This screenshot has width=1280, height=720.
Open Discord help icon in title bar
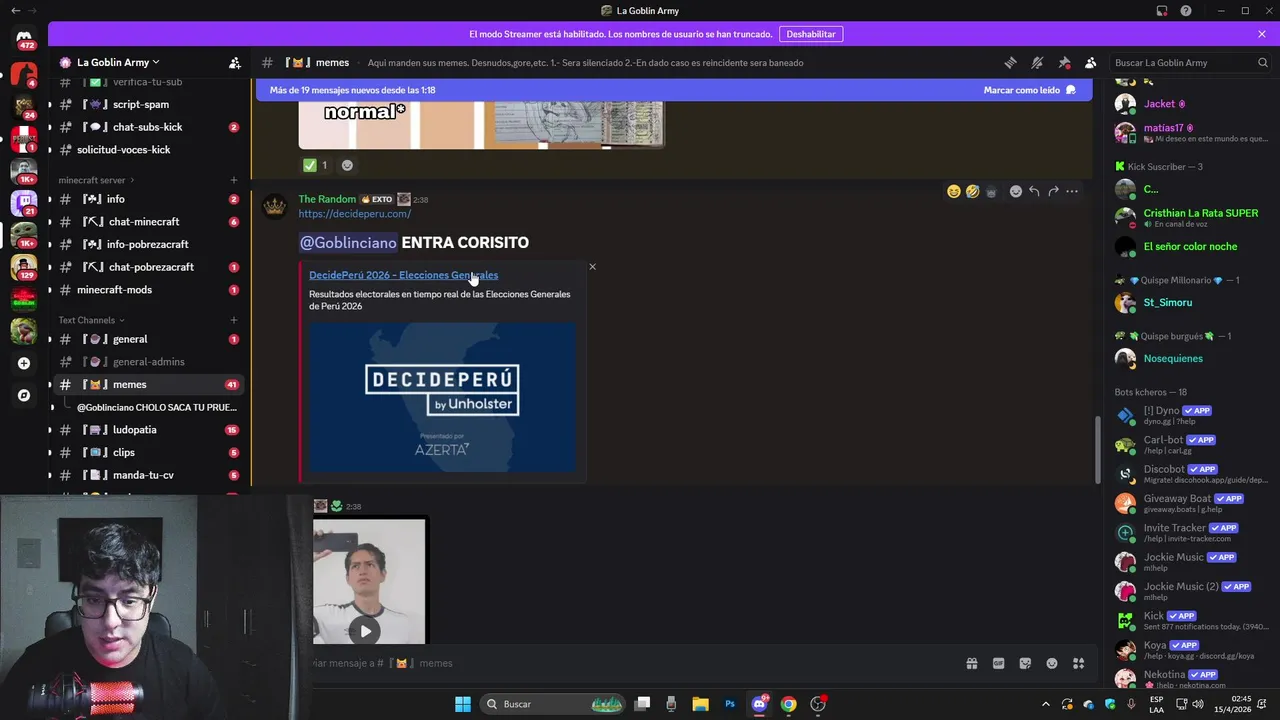1186,11
